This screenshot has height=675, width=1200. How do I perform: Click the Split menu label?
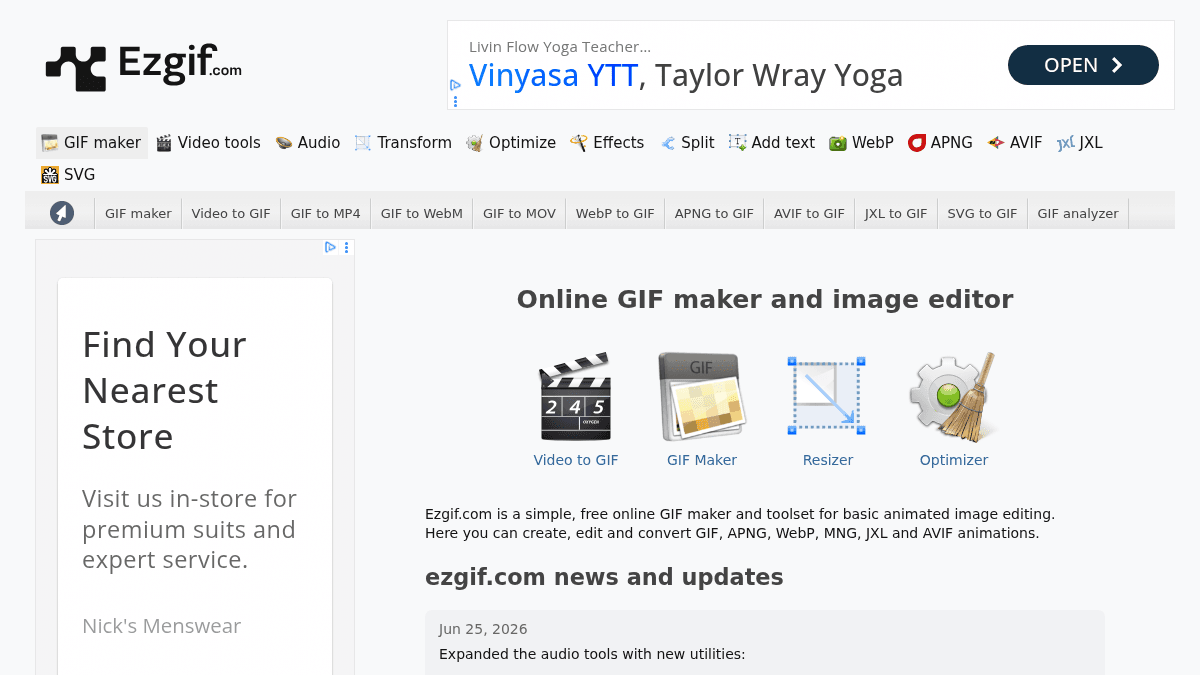coord(698,143)
